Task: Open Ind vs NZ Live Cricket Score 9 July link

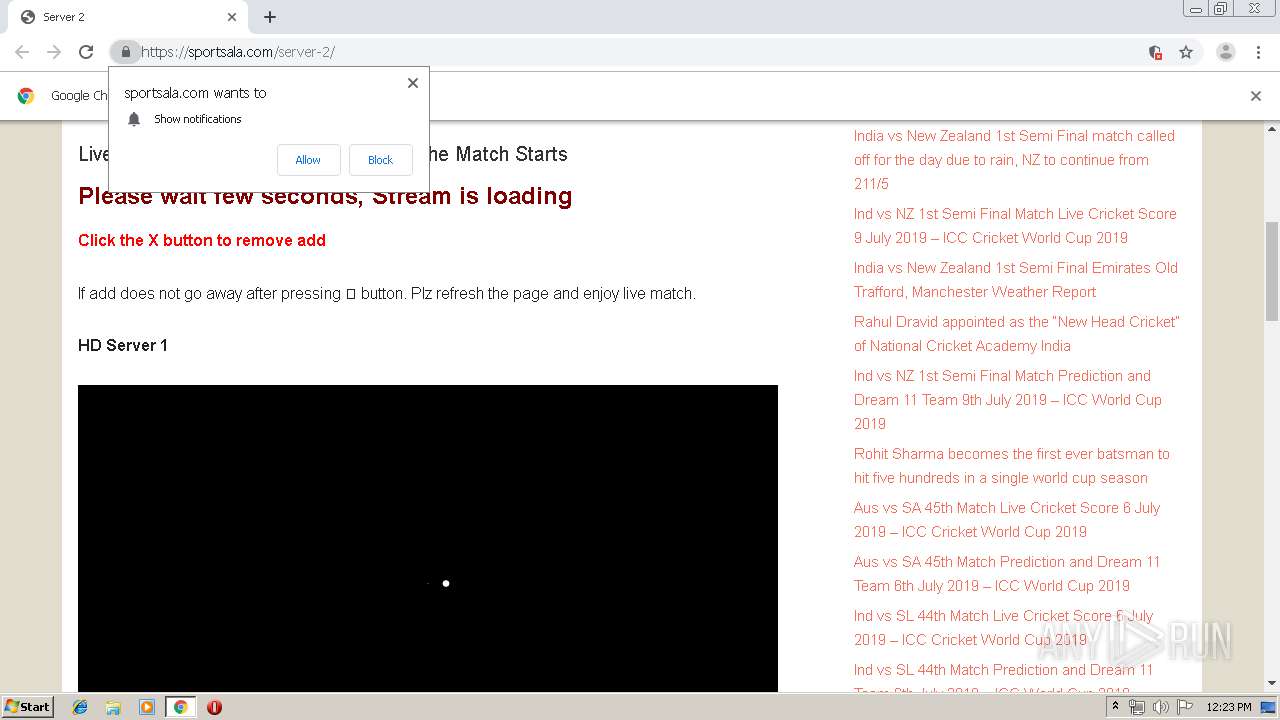Action: pyautogui.click(x=1015, y=226)
